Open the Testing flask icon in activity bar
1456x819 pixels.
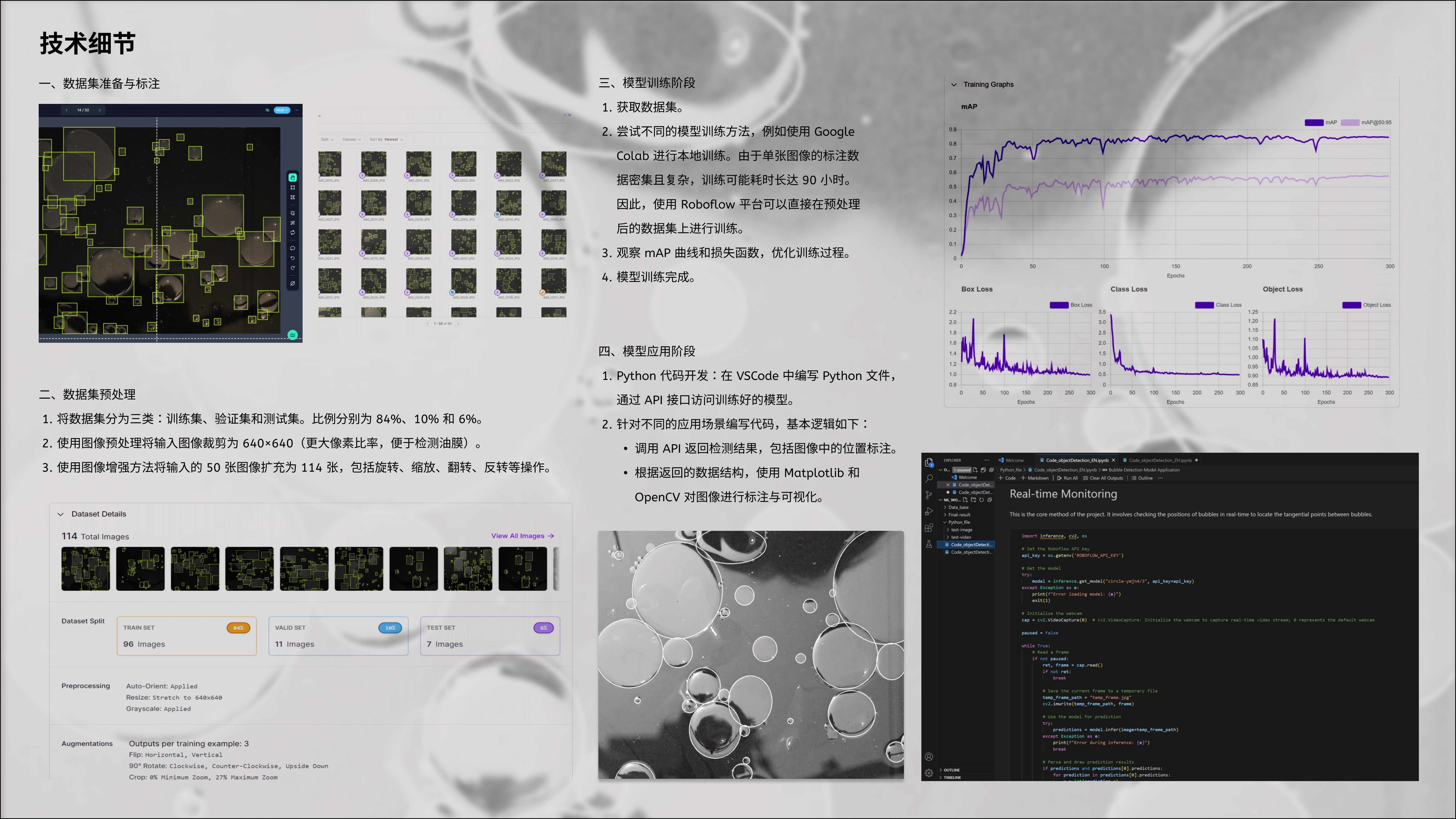coord(929,544)
